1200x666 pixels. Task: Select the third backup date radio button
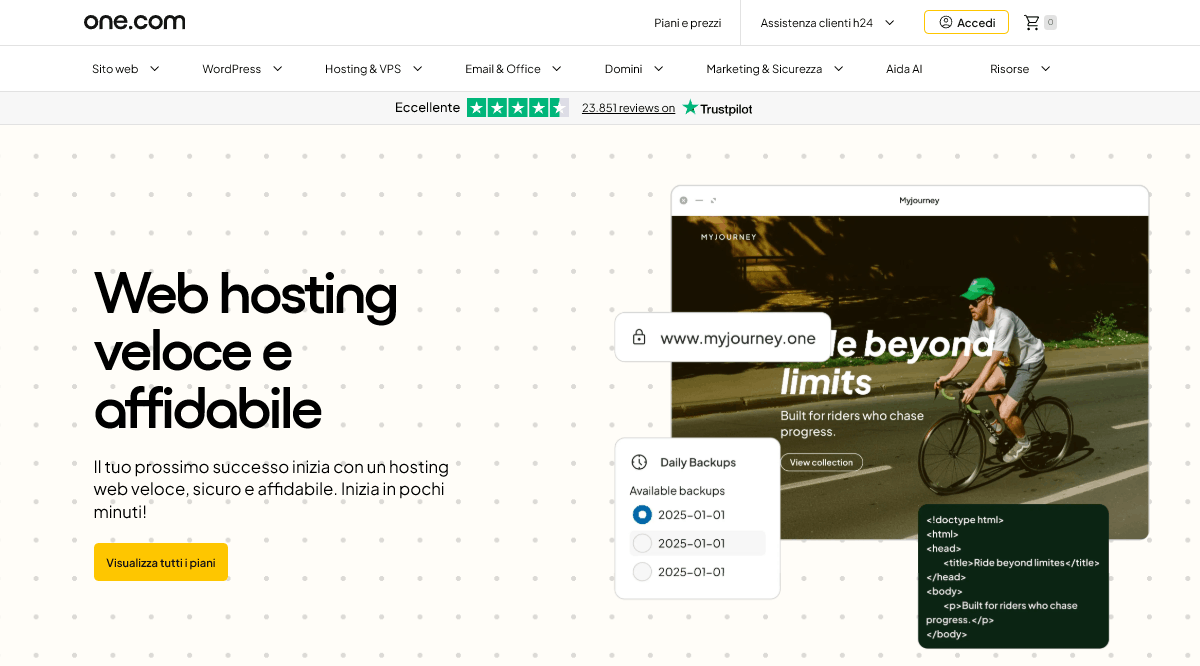641,571
